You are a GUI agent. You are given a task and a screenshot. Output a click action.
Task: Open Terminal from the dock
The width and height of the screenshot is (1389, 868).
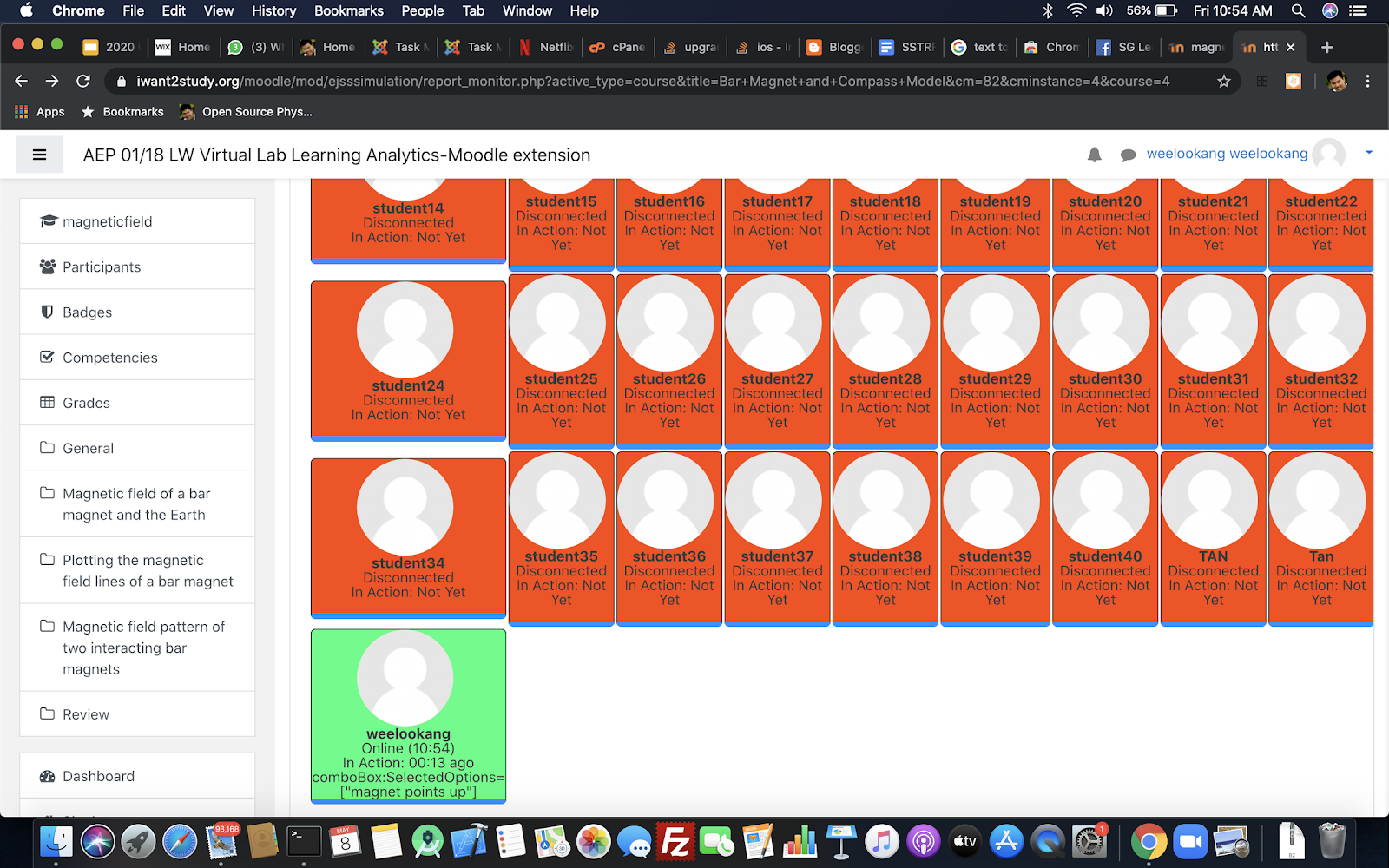(304, 841)
